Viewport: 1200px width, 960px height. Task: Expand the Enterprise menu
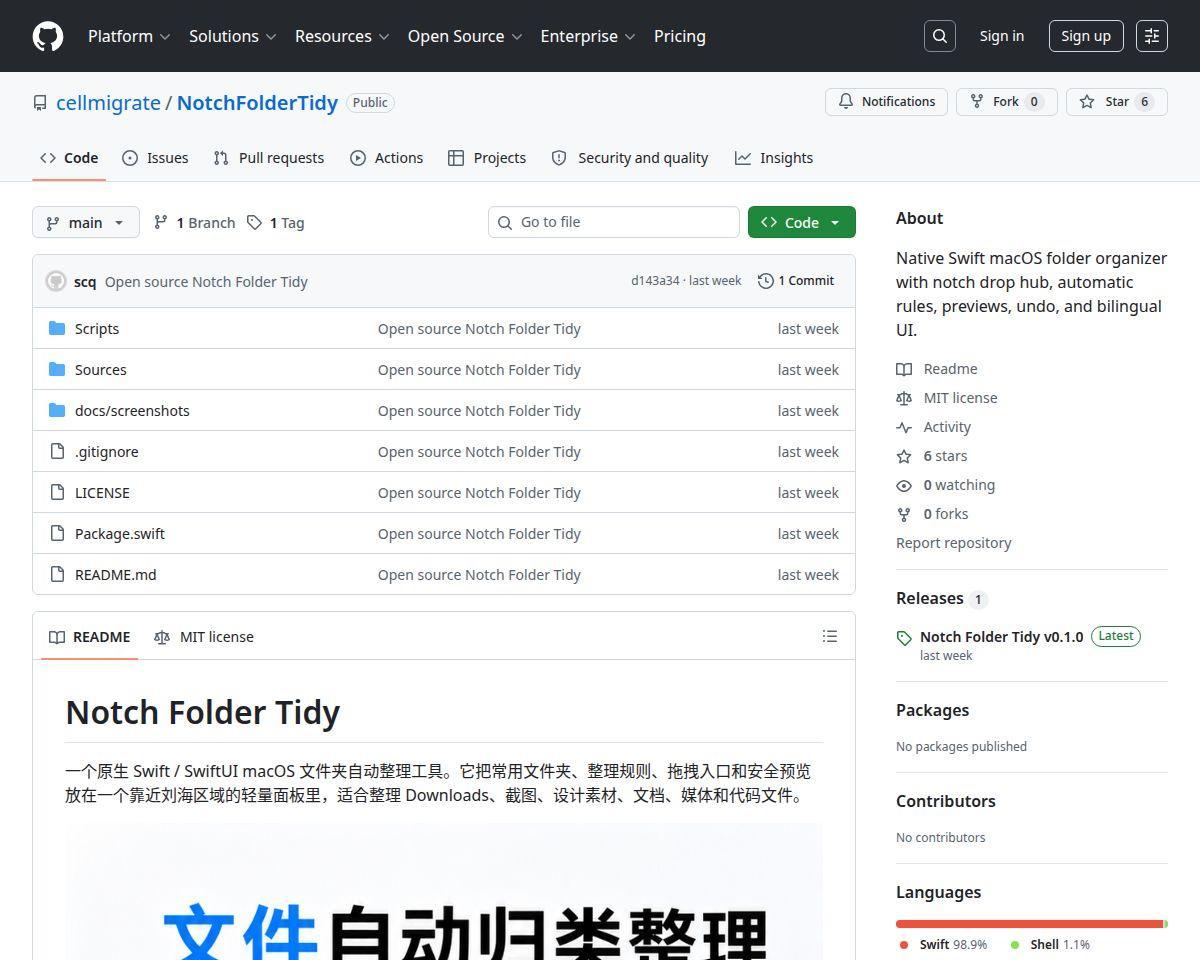pyautogui.click(x=588, y=36)
